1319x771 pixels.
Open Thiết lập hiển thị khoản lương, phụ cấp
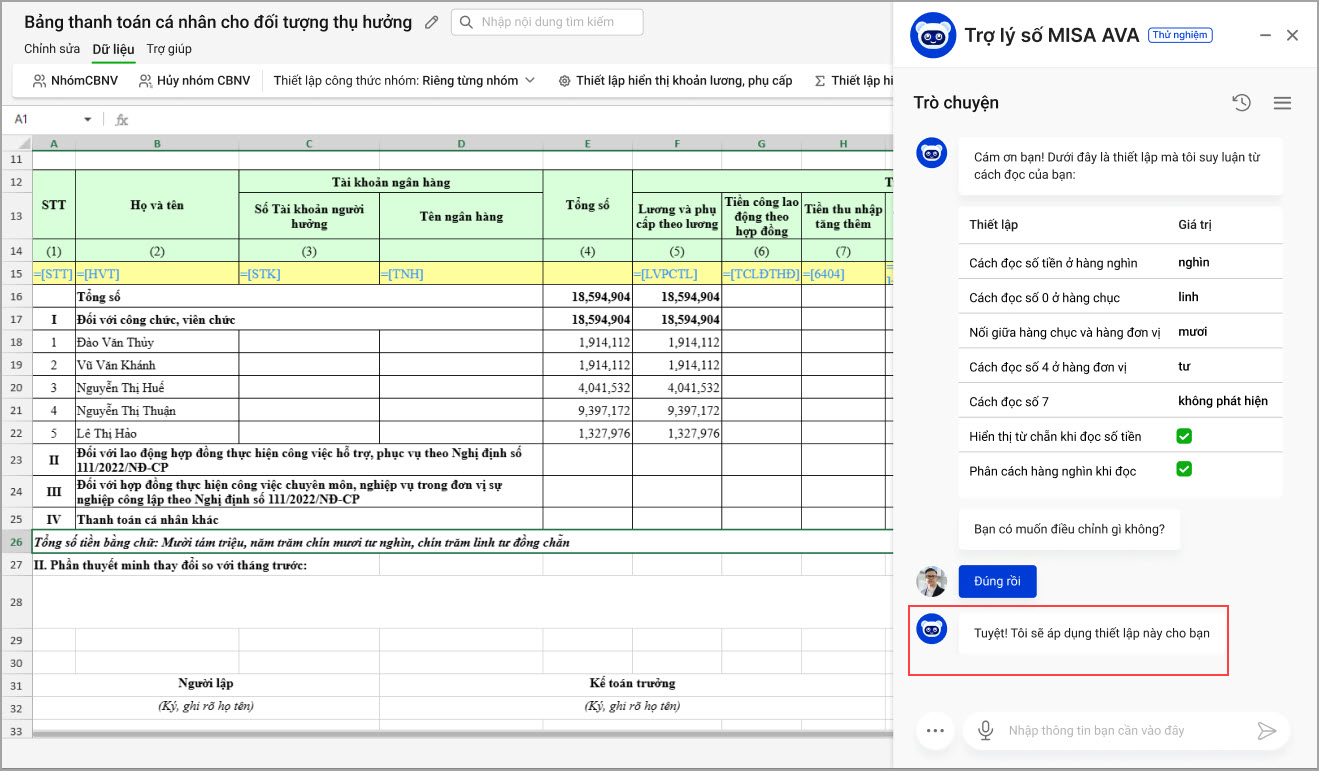pos(675,81)
